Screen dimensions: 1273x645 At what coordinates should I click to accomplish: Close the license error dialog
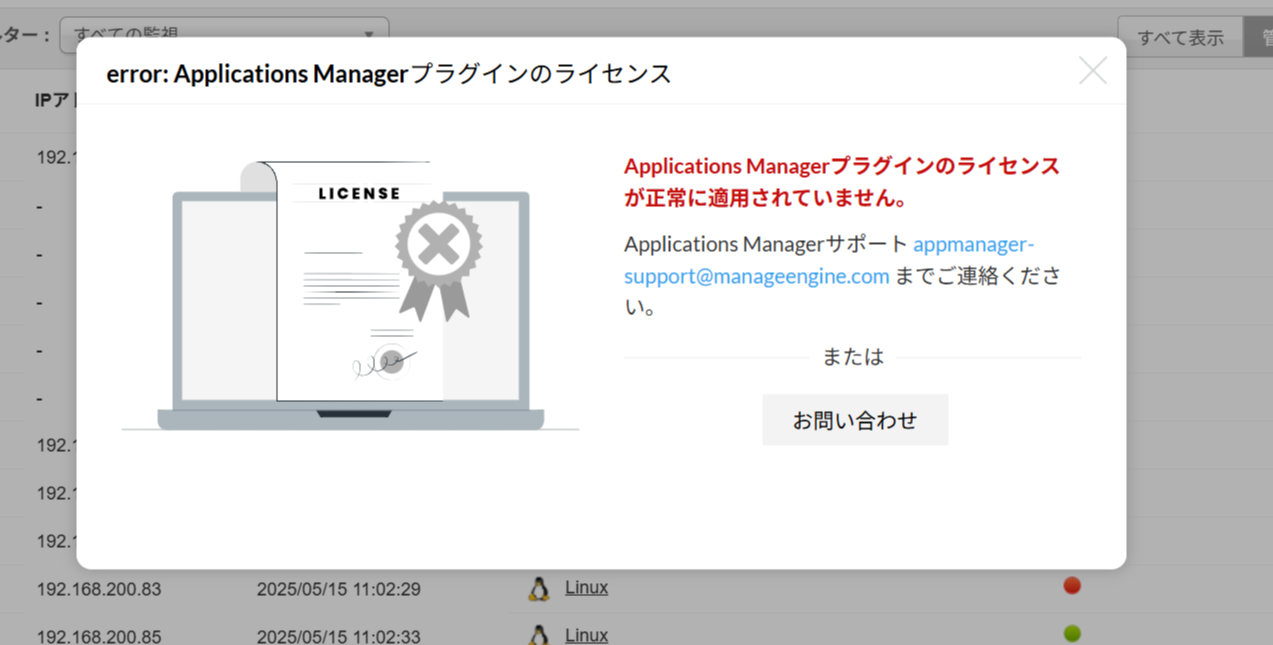coord(1093,71)
